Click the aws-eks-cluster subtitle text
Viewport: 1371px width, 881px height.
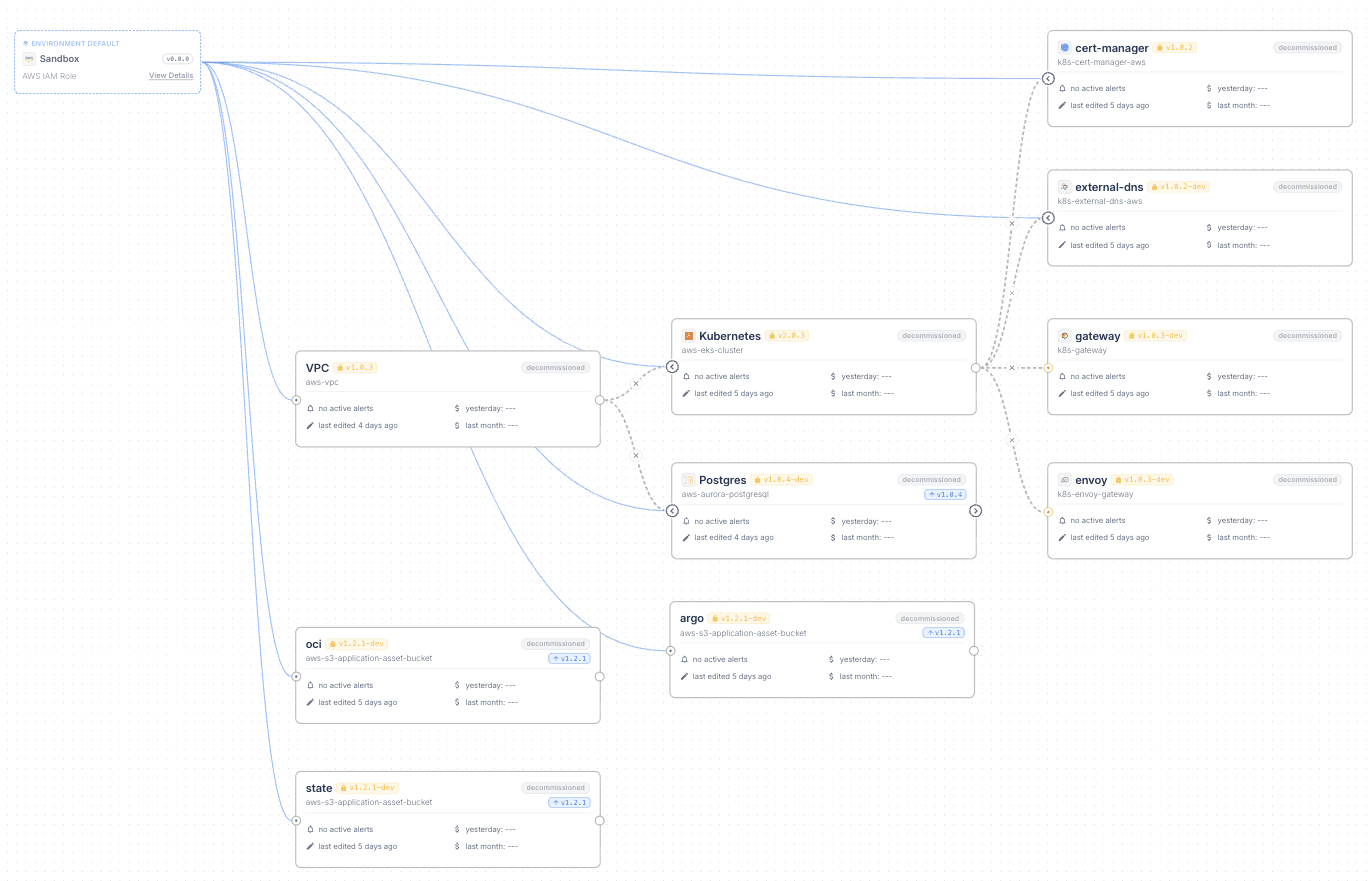[x=713, y=350]
